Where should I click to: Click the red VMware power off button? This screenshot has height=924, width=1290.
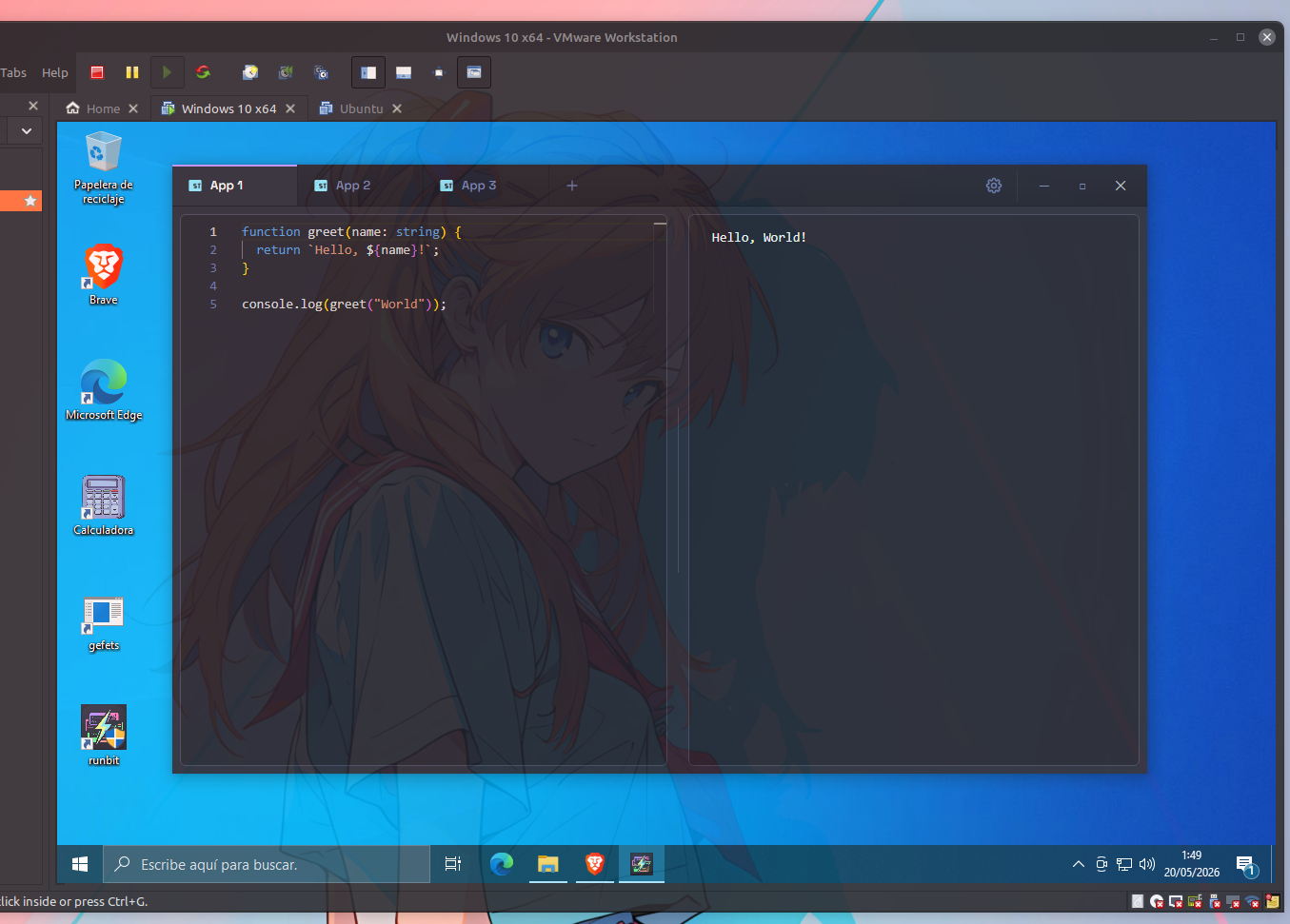point(97,72)
